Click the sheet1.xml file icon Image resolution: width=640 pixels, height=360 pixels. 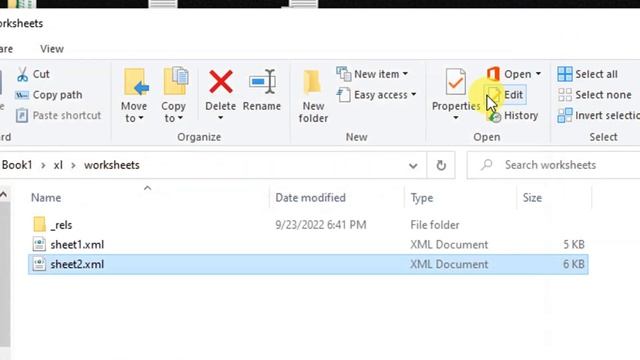pyautogui.click(x=39, y=244)
